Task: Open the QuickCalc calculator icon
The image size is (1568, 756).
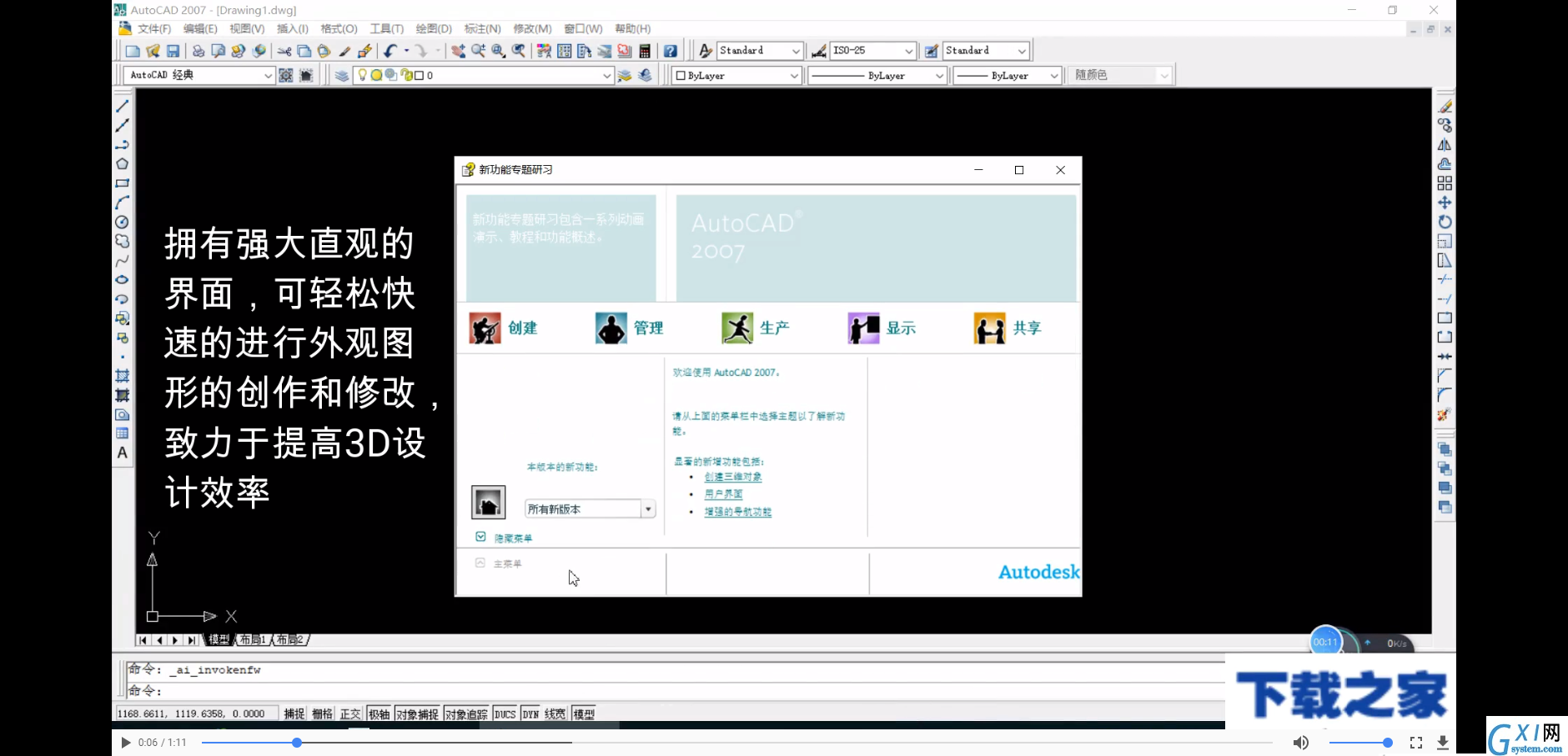Action: pyautogui.click(x=645, y=51)
